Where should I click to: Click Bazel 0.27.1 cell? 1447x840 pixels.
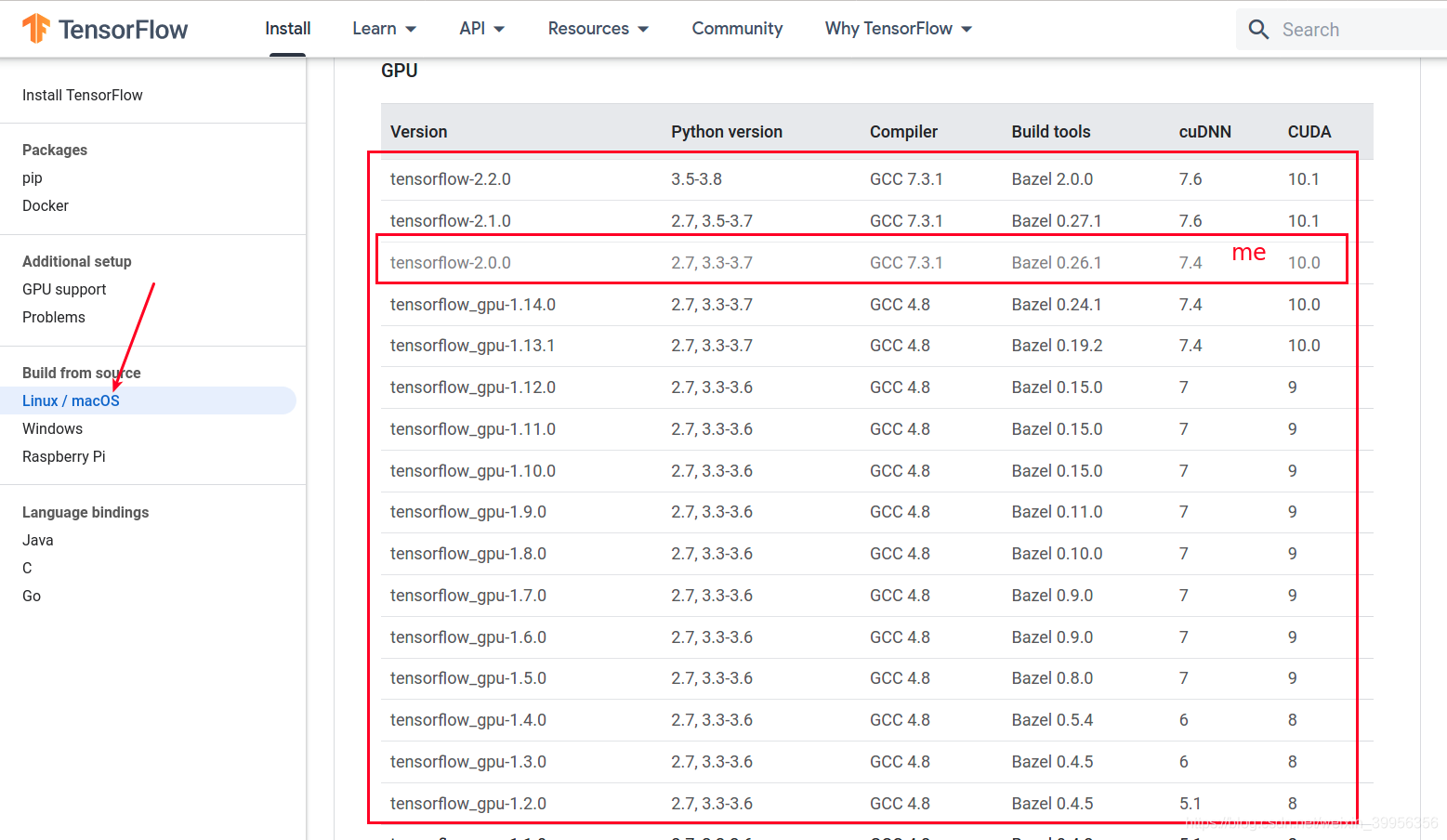point(1057,221)
